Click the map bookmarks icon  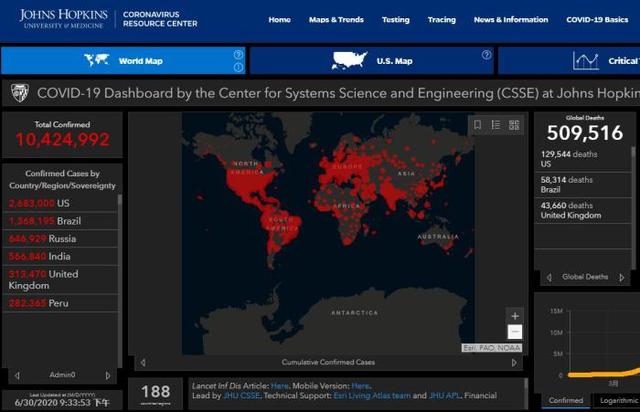(x=478, y=125)
